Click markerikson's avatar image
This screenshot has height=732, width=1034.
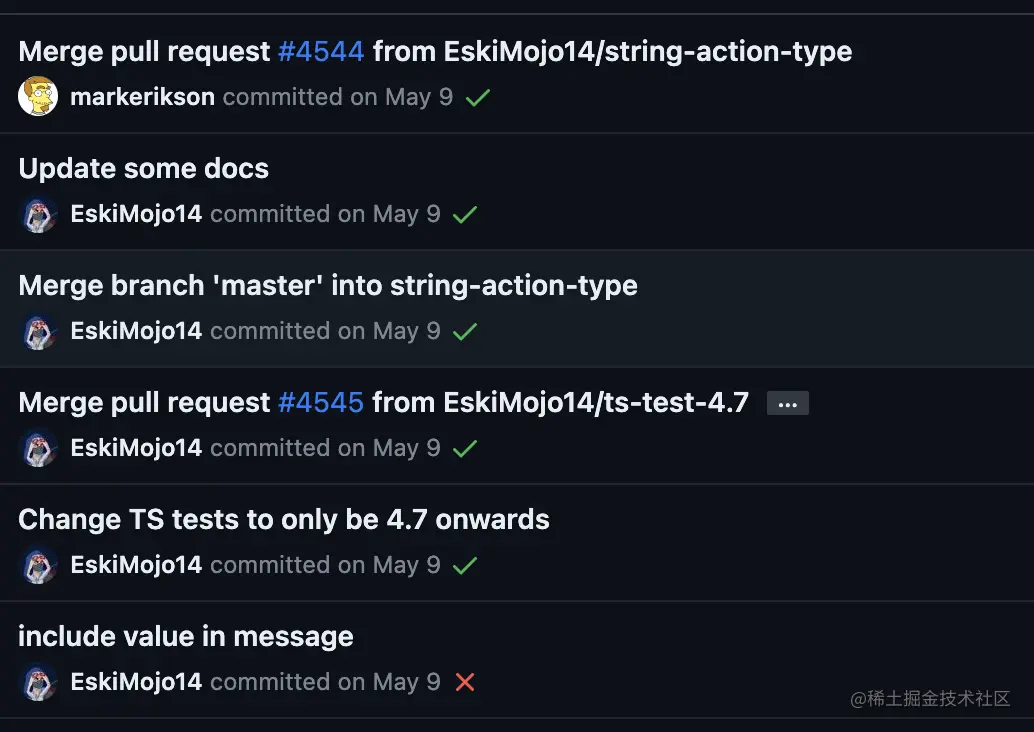point(38,97)
